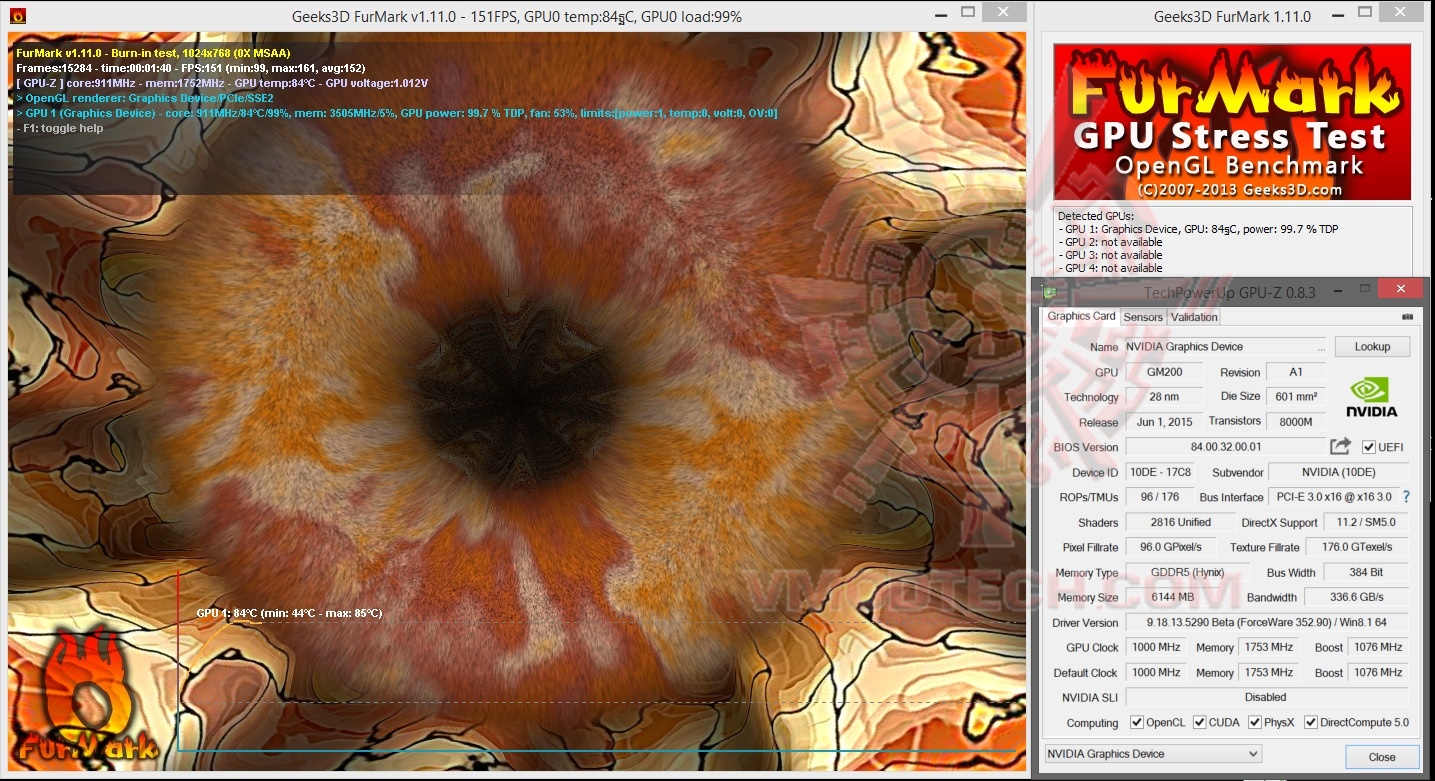
Task: Click the Bus Interface value PCI-E 3.0 x16
Action: (x=1334, y=497)
